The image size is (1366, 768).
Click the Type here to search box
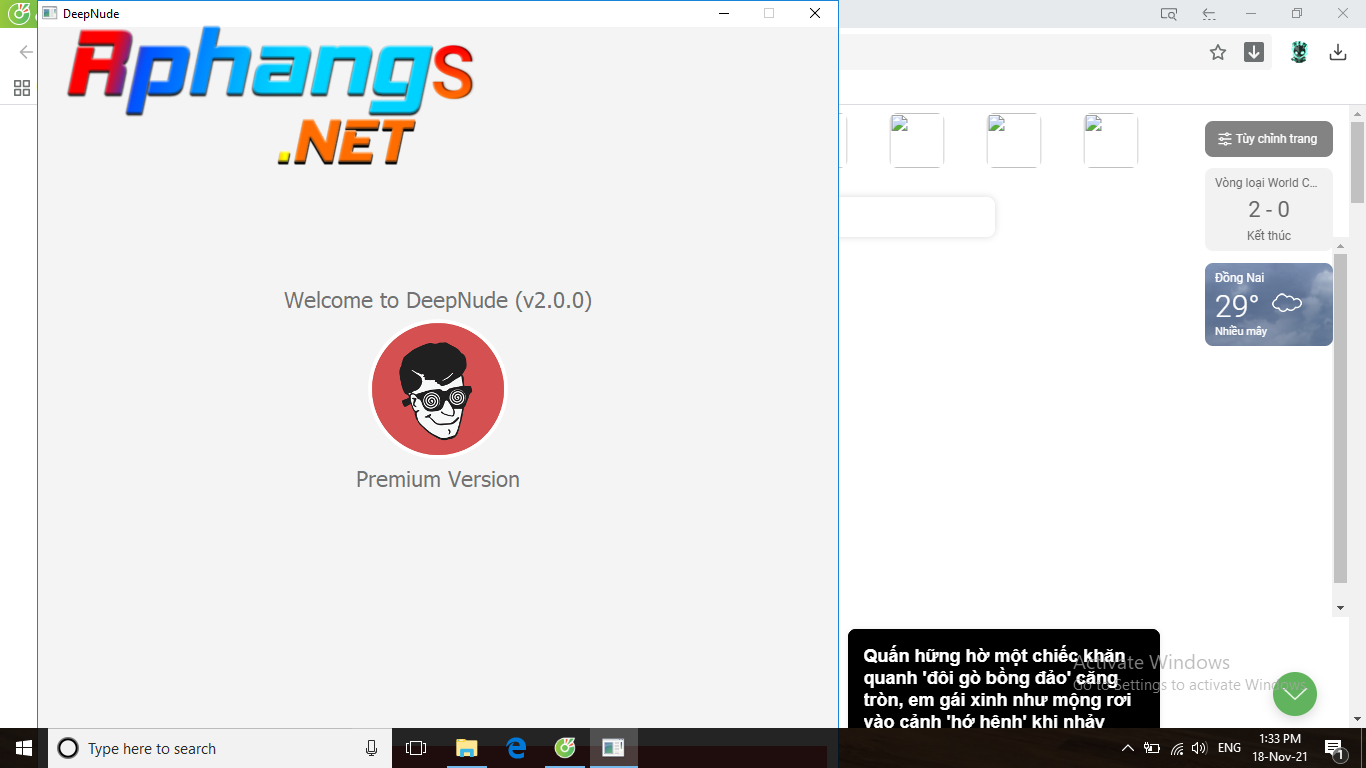[x=219, y=748]
